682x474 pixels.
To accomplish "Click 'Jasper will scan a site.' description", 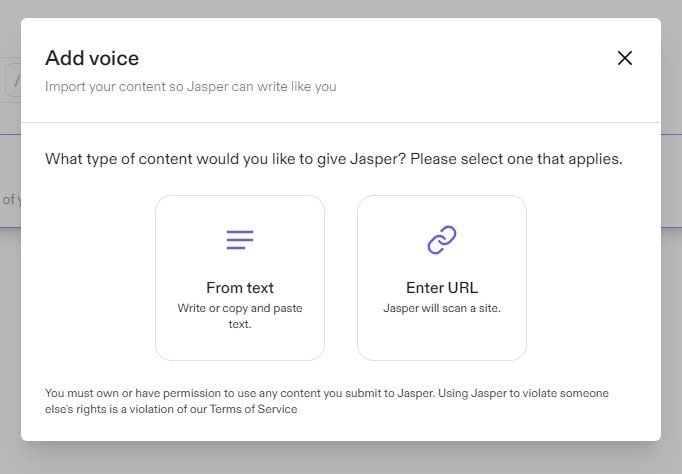I will [442, 308].
